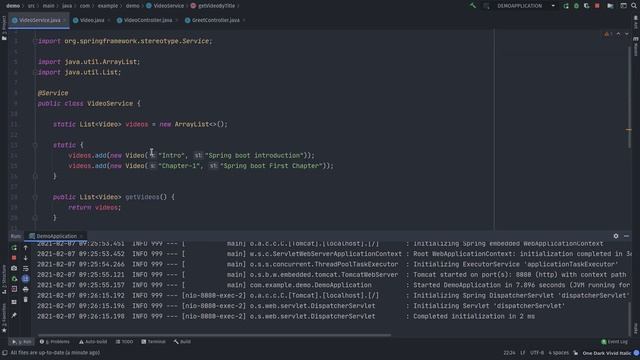Collapse the getVideos method fold marker

pyautogui.click(x=35, y=197)
